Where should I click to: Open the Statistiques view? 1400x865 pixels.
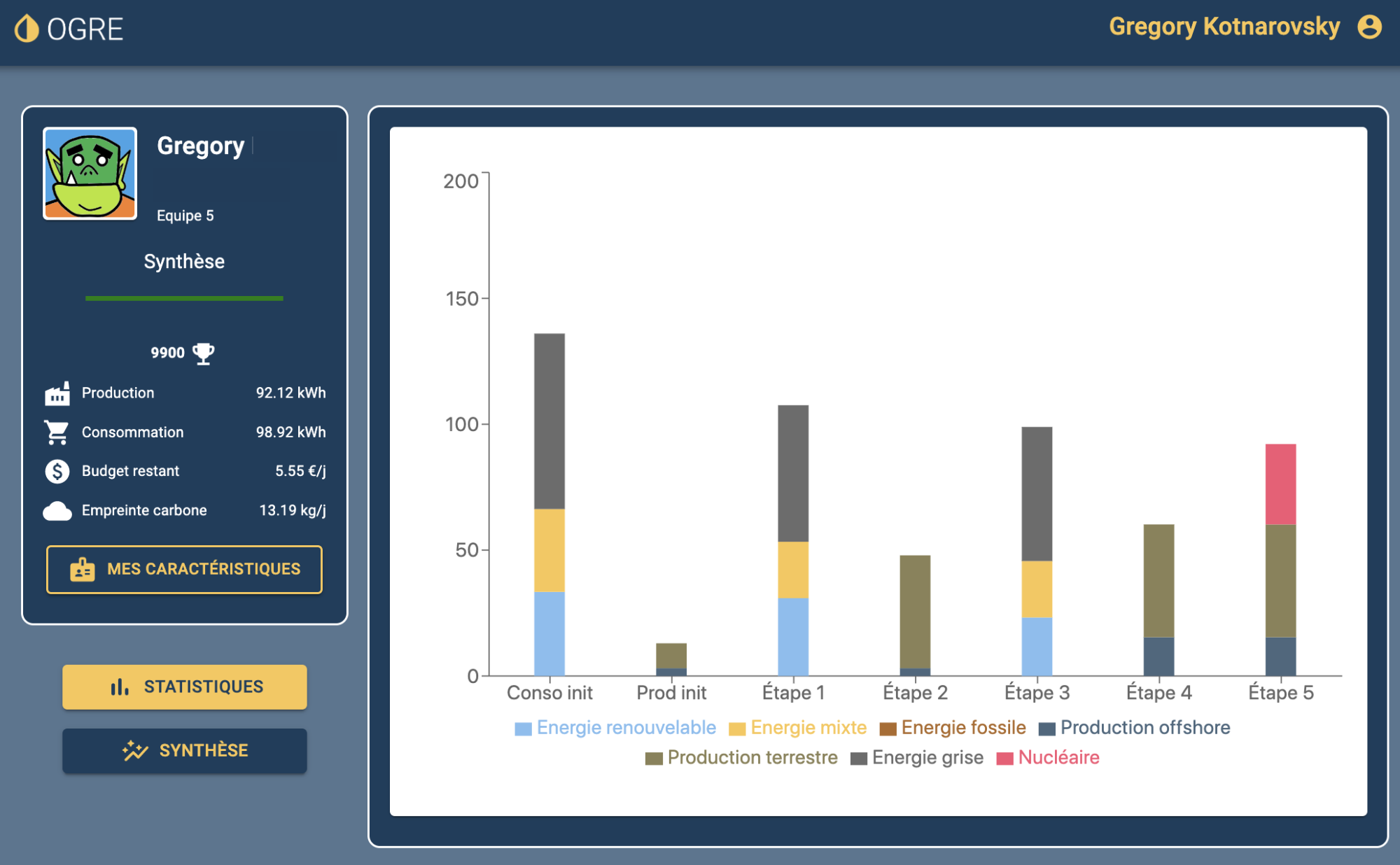(x=185, y=687)
